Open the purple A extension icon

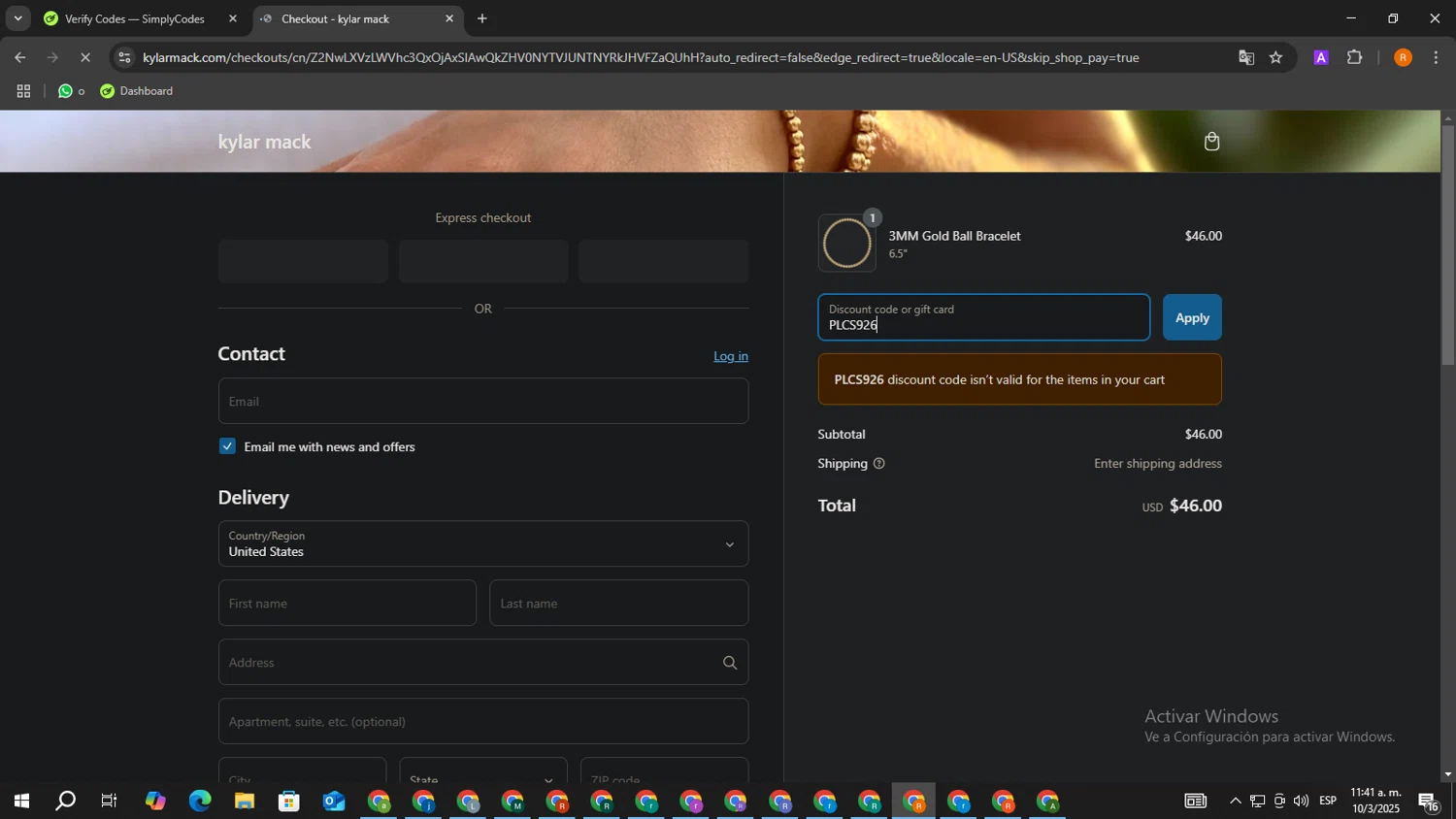[x=1321, y=58]
